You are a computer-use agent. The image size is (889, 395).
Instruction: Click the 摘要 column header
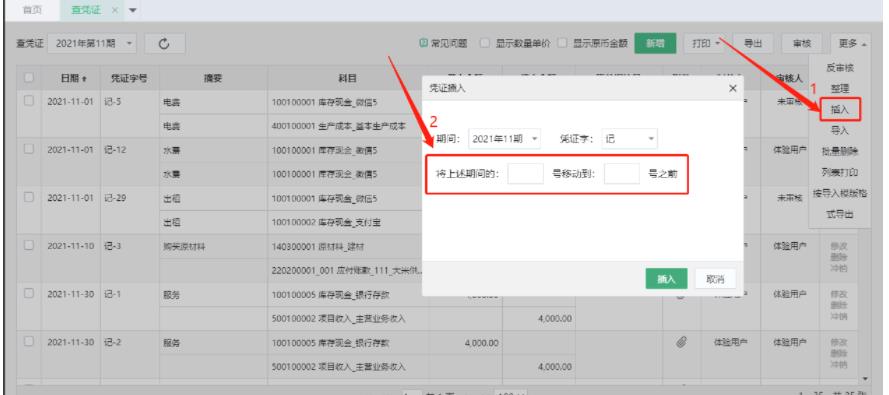pos(213,79)
